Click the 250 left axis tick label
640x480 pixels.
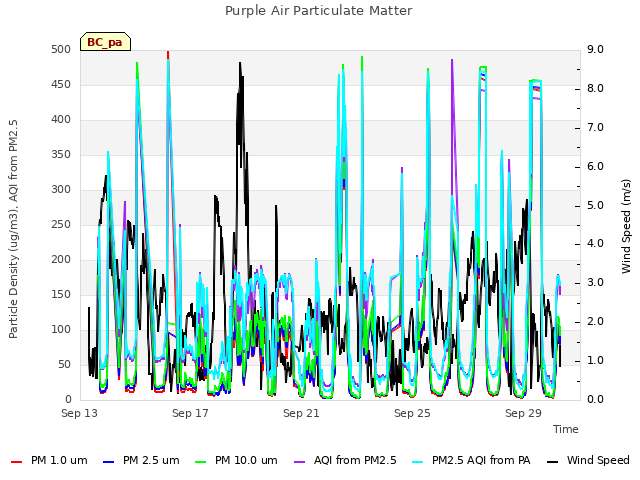(x=61, y=224)
